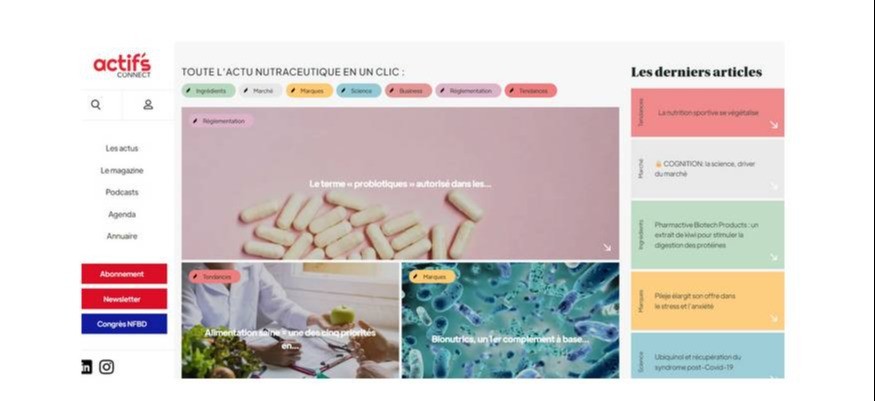This screenshot has width=875, height=401.
Task: Open the LinkedIn social icon
Action: [x=86, y=367]
